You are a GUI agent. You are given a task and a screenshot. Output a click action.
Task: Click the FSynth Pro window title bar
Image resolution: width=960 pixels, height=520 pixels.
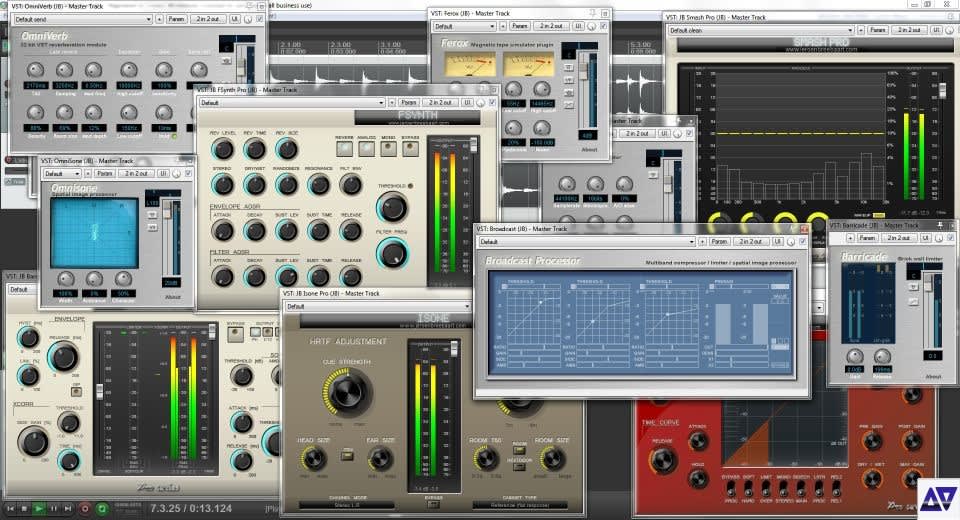(300, 89)
